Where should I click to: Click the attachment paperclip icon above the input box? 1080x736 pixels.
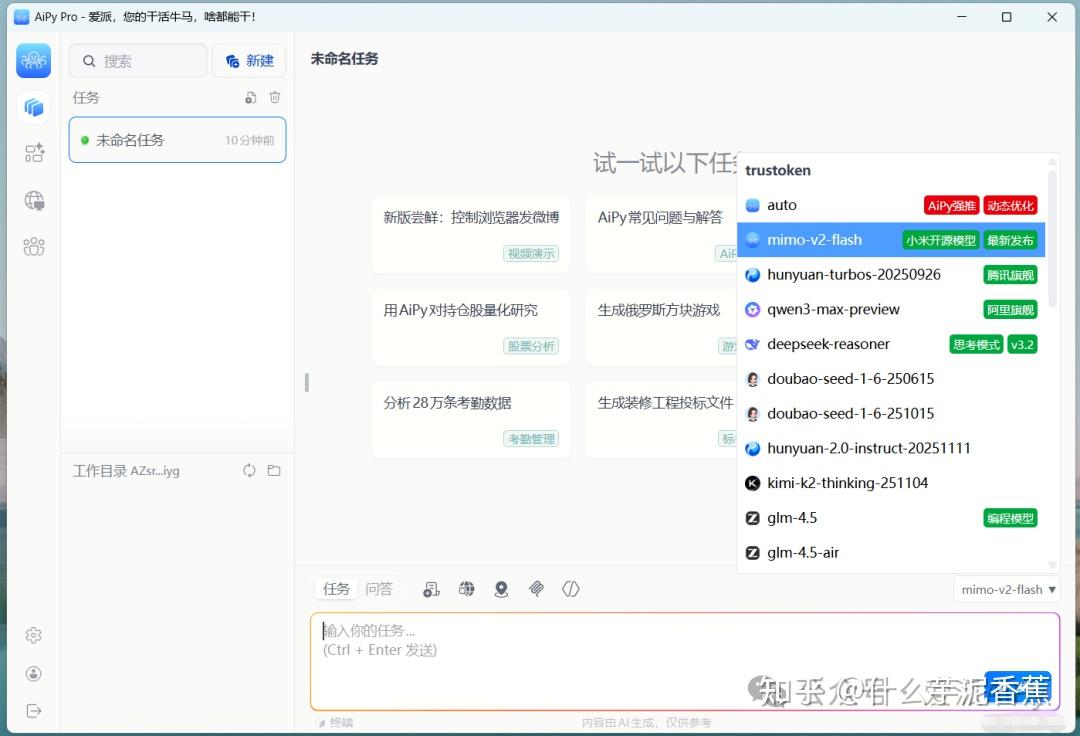536,589
